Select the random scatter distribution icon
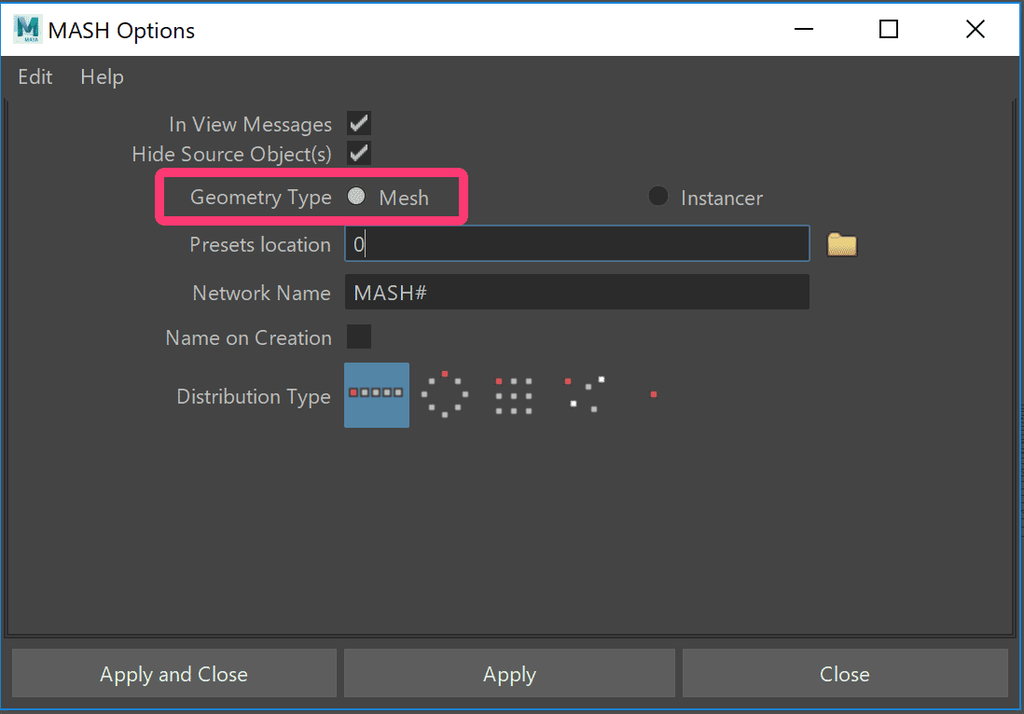Screen dimensions: 1024x714 [585, 395]
